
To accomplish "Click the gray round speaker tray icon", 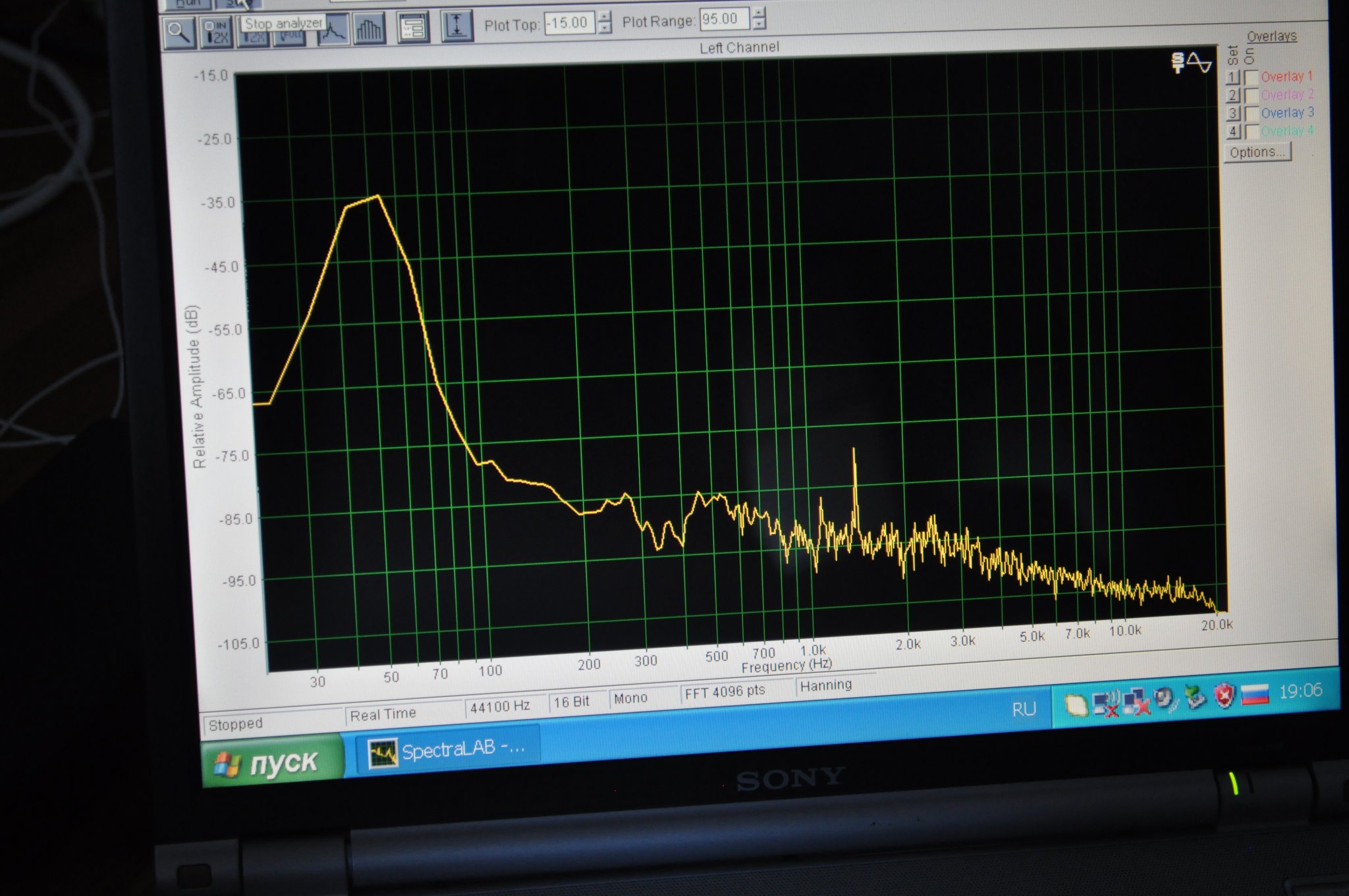I will coord(1166,699).
